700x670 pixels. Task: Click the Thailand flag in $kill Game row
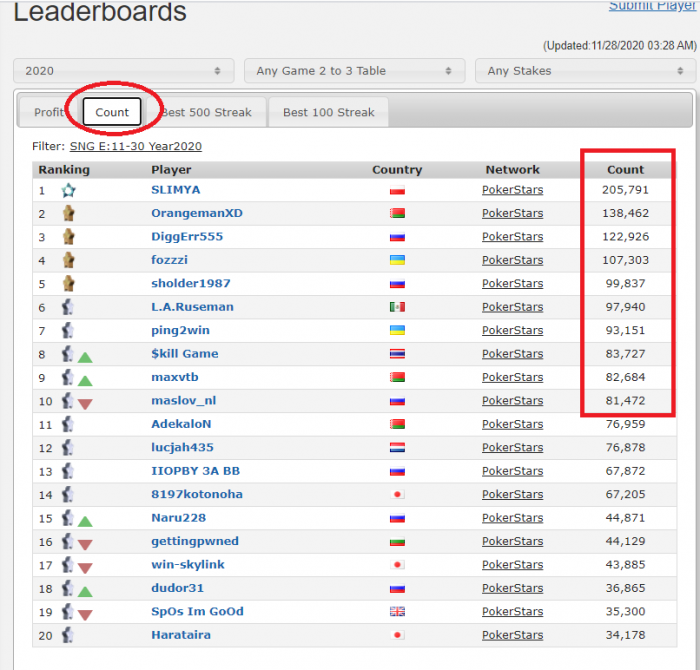pos(397,354)
